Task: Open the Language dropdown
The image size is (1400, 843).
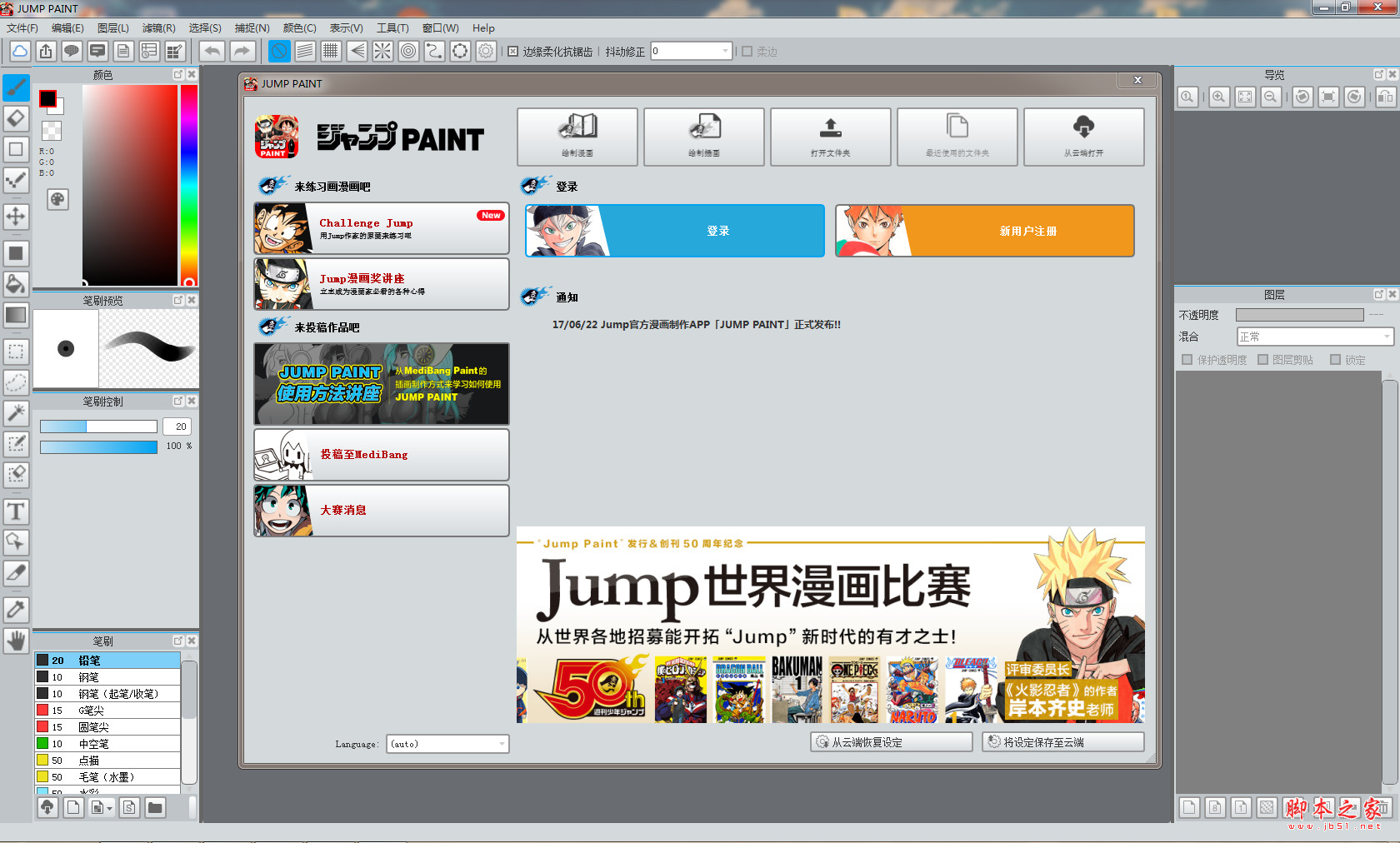Action: (x=447, y=744)
